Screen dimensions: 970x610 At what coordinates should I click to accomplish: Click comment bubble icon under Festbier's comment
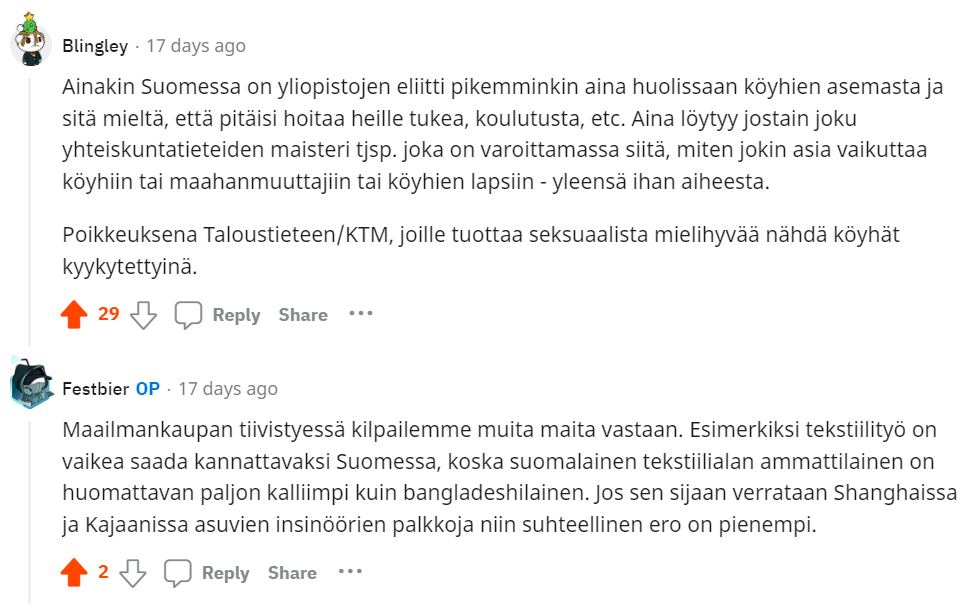[x=178, y=573]
